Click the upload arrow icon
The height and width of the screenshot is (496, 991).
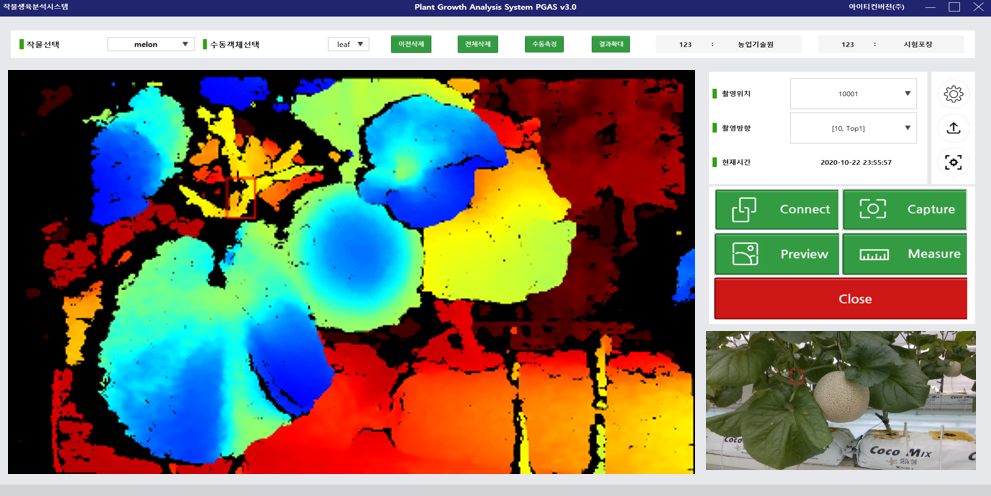pos(953,128)
